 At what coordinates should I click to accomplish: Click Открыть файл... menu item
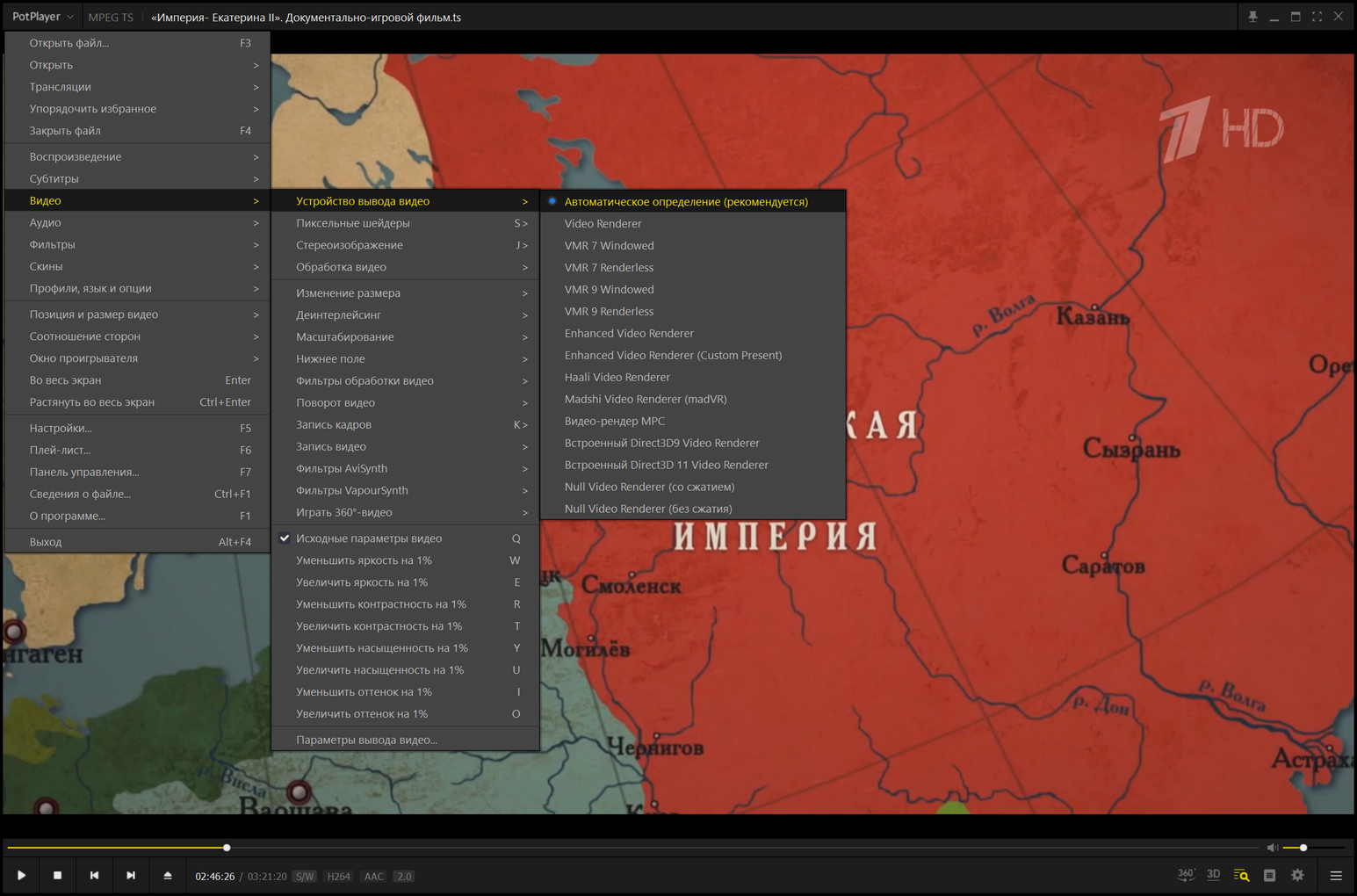coord(137,43)
